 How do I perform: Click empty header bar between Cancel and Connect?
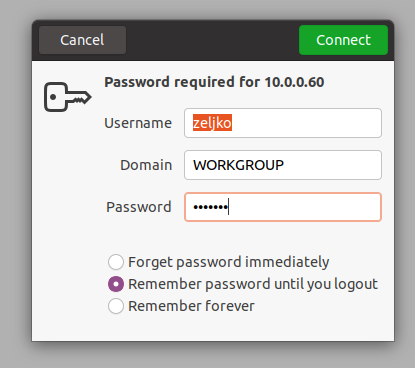click(x=212, y=40)
